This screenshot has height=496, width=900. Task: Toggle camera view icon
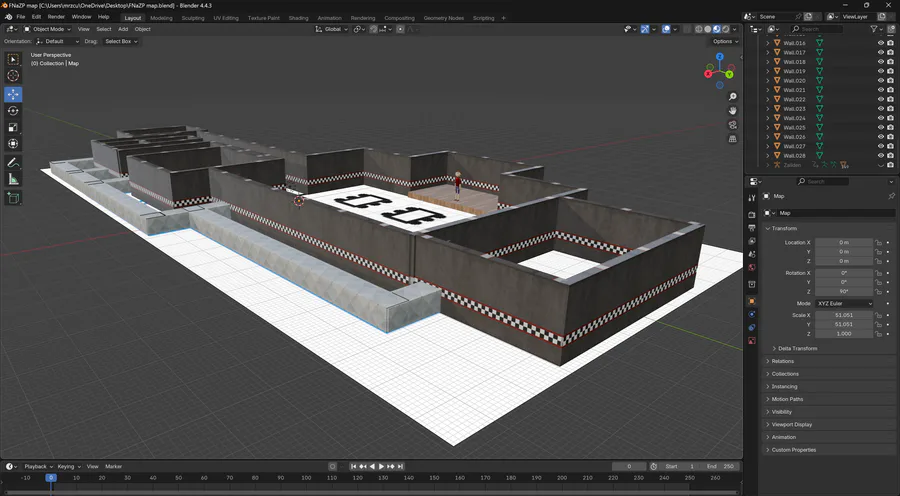[732, 125]
